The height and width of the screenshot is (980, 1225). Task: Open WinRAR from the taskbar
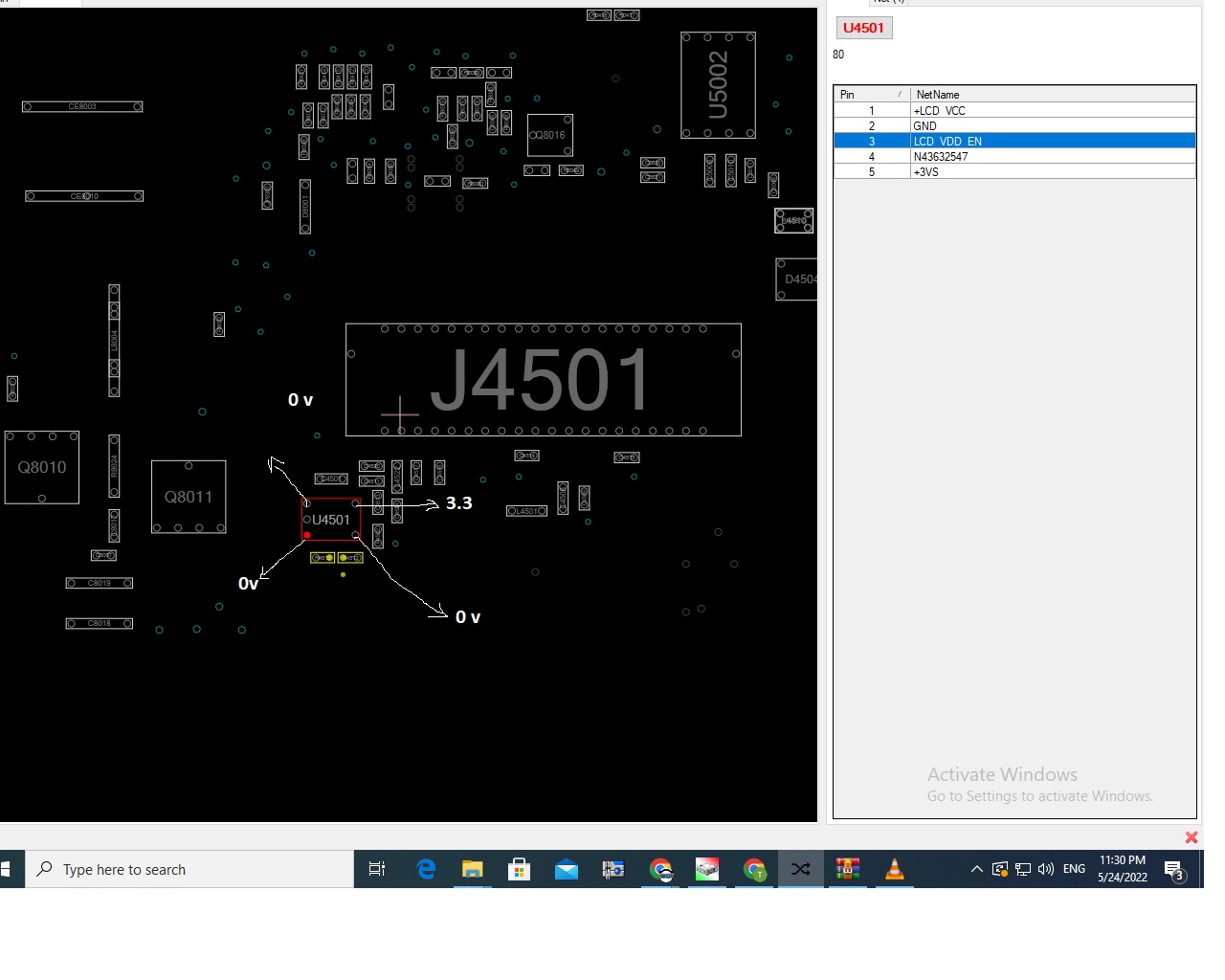[848, 869]
